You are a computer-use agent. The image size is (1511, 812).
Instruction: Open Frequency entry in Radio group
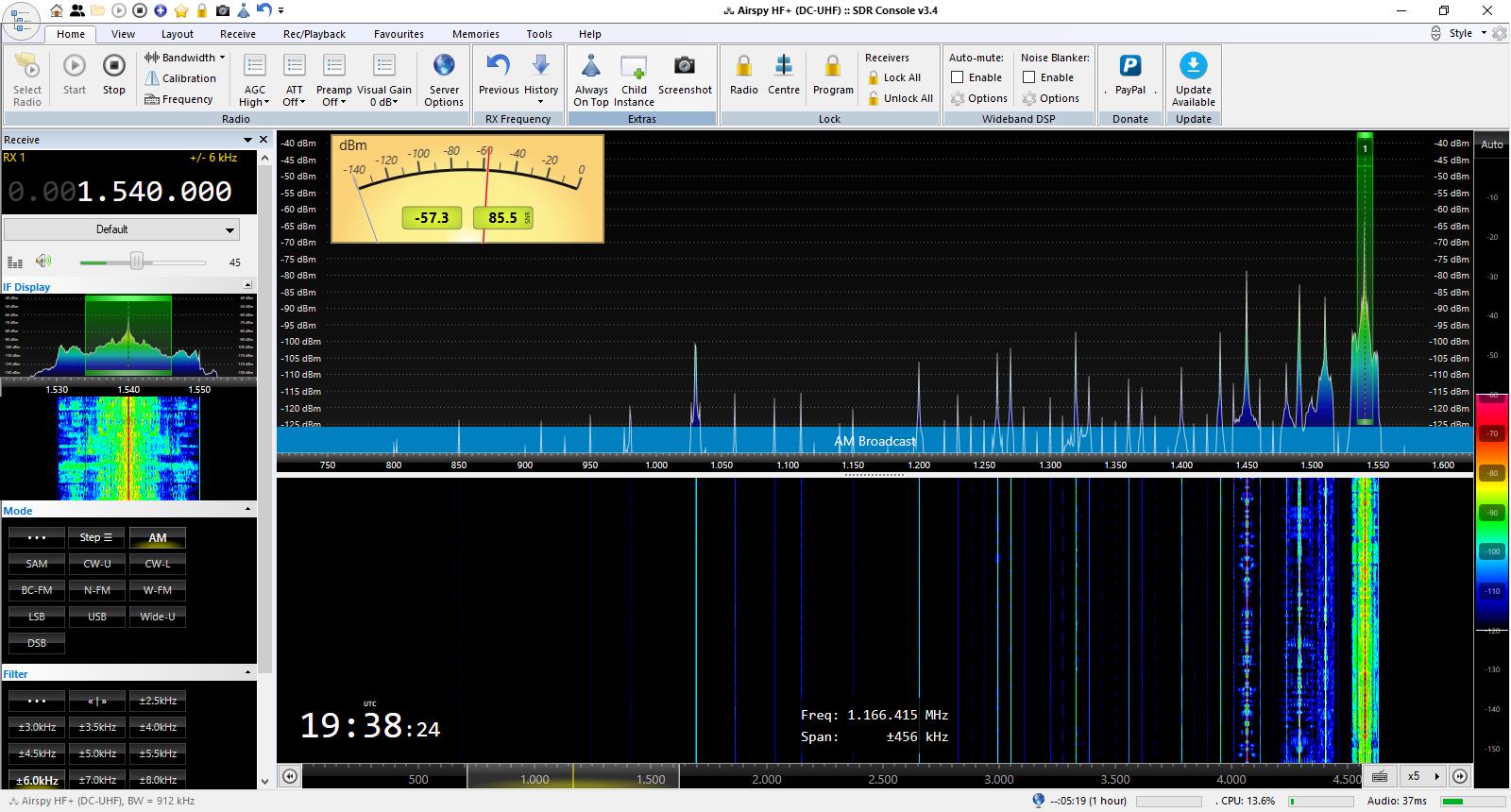(x=179, y=99)
